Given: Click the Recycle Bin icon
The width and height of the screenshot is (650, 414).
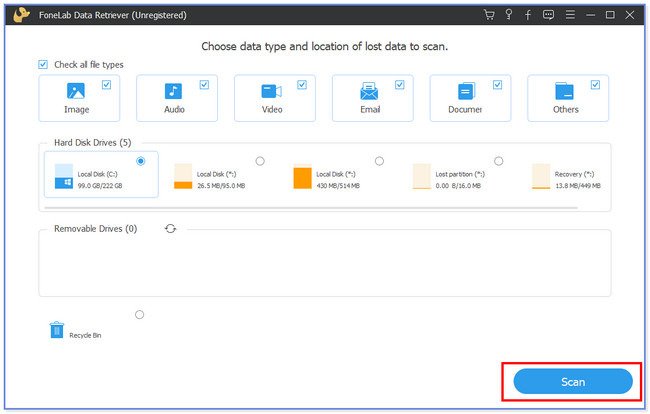Looking at the screenshot, I should point(57,330).
